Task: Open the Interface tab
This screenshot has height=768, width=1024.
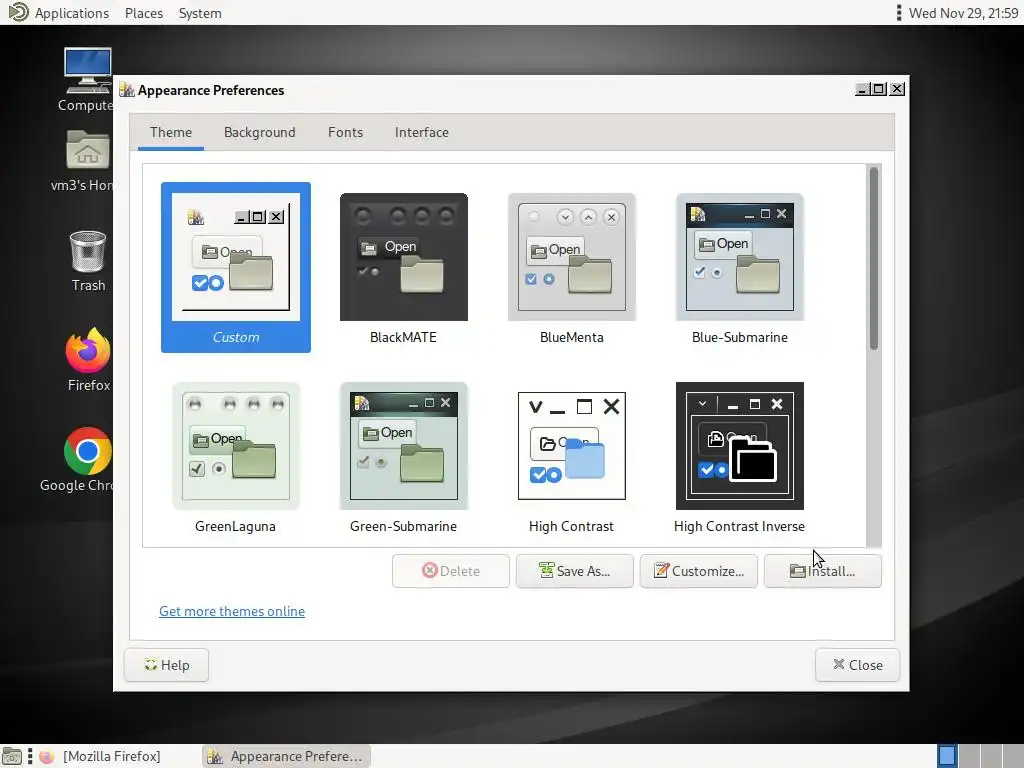Action: point(421,133)
